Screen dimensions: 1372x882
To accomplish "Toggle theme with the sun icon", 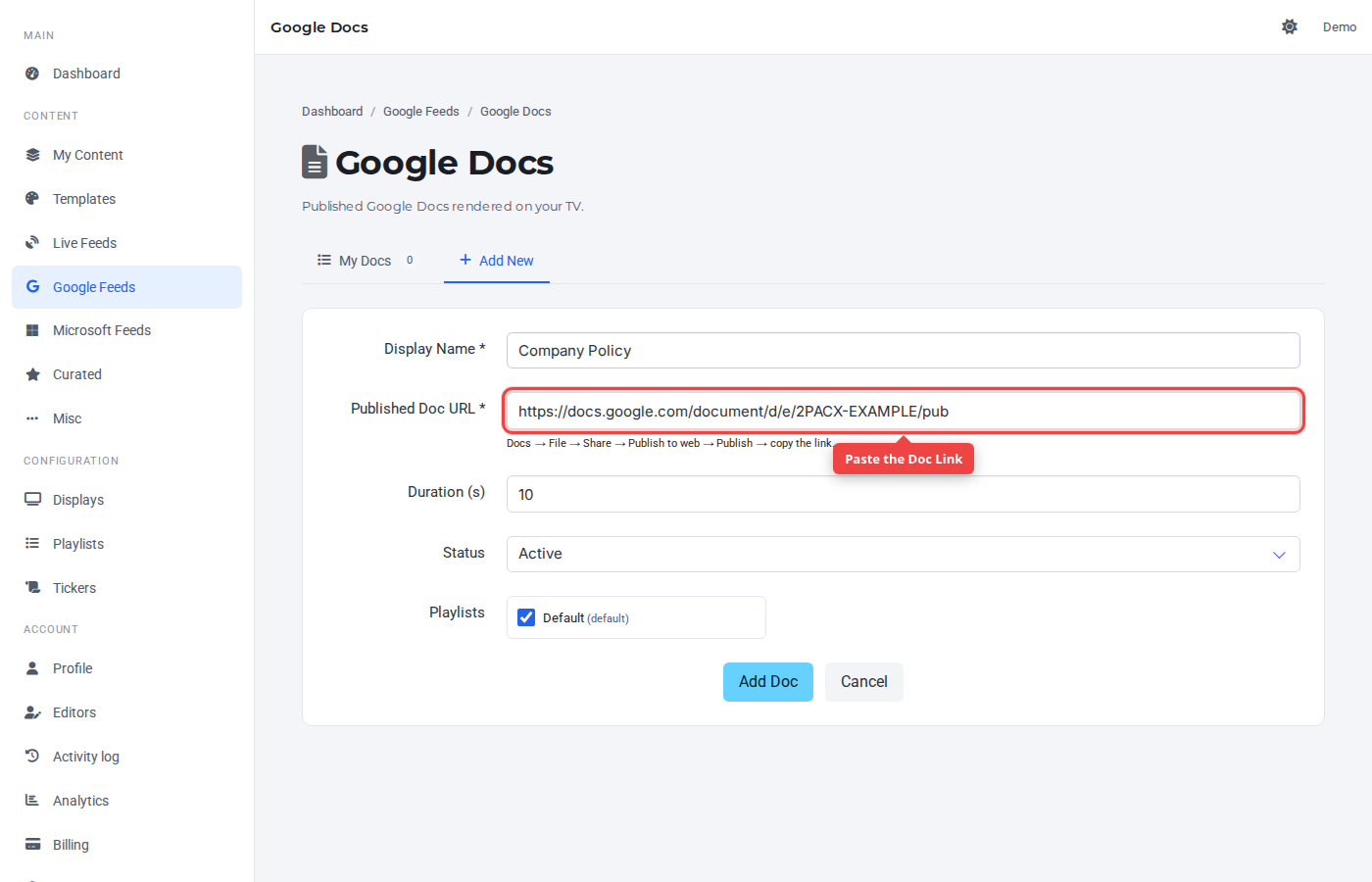I will 1290,26.
